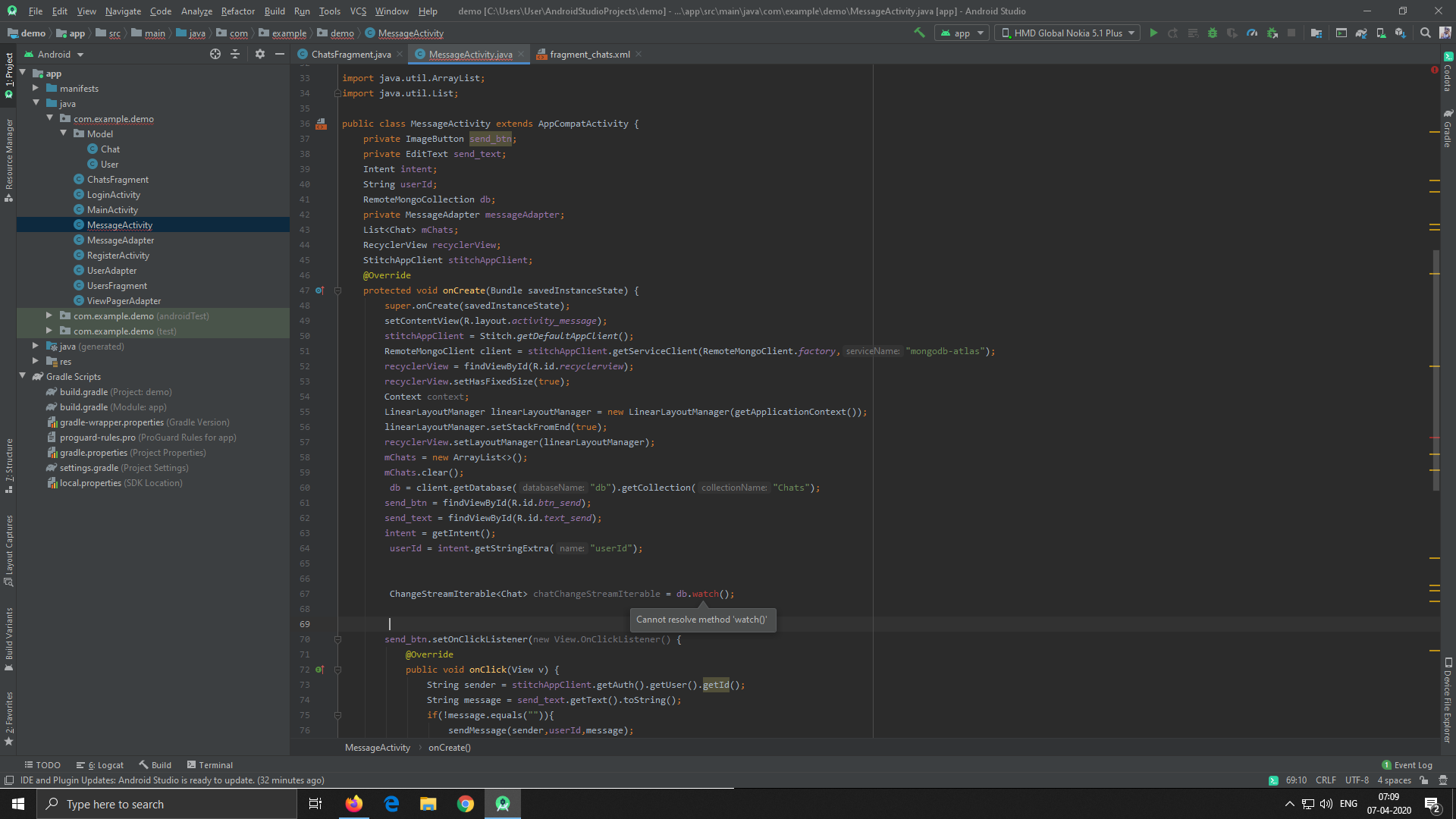1456x819 pixels.
Task: Select current file with the crosshair icon
Action: tap(215, 54)
